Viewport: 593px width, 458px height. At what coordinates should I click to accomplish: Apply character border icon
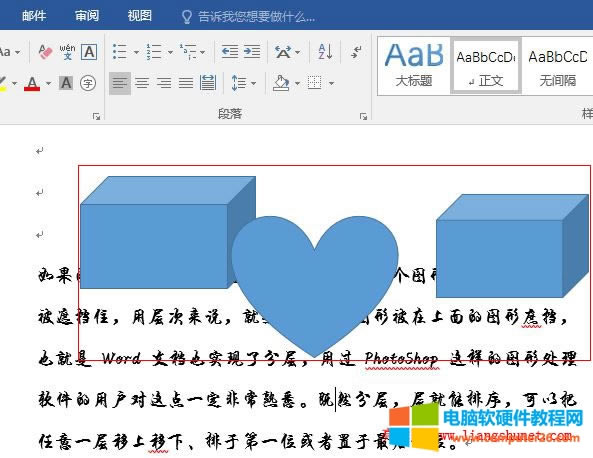point(90,52)
